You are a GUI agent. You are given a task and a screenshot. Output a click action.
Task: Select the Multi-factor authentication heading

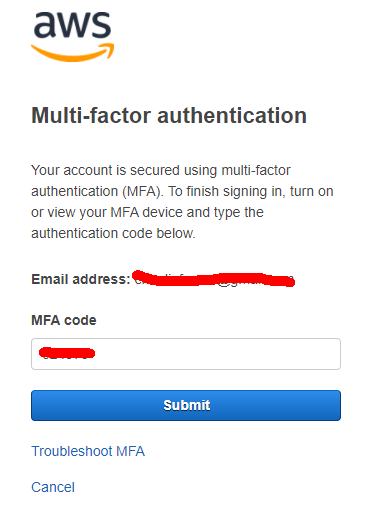pyautogui.click(x=169, y=116)
